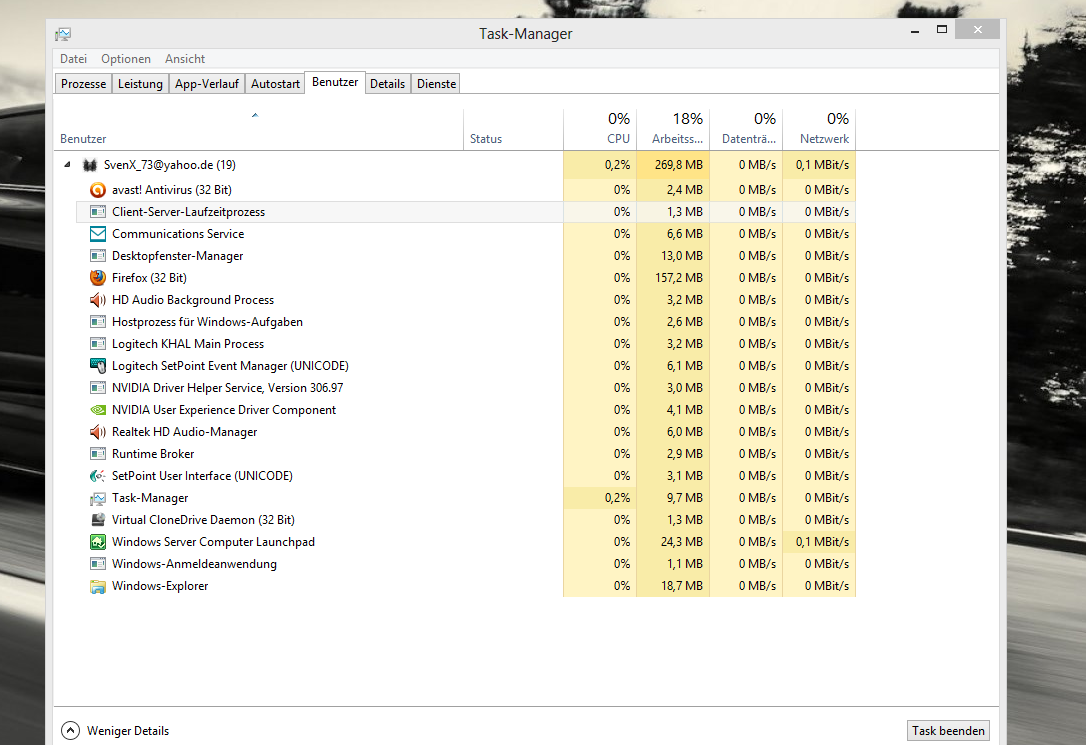Click the HD Audio Background Process speaker icon
Image resolution: width=1086 pixels, height=745 pixels.
98,300
